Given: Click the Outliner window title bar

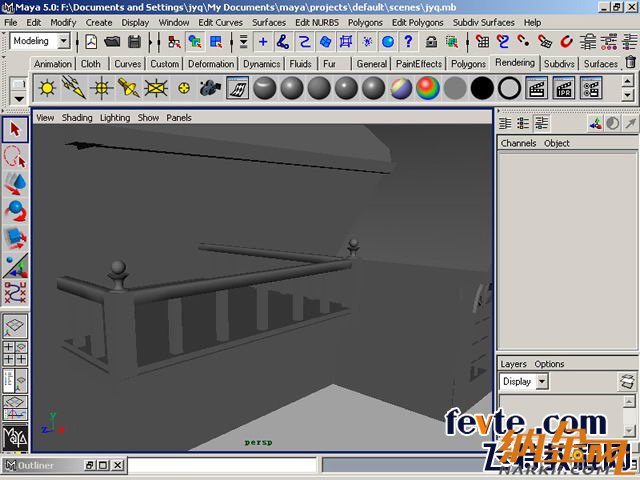Looking at the screenshot, I should [40, 465].
